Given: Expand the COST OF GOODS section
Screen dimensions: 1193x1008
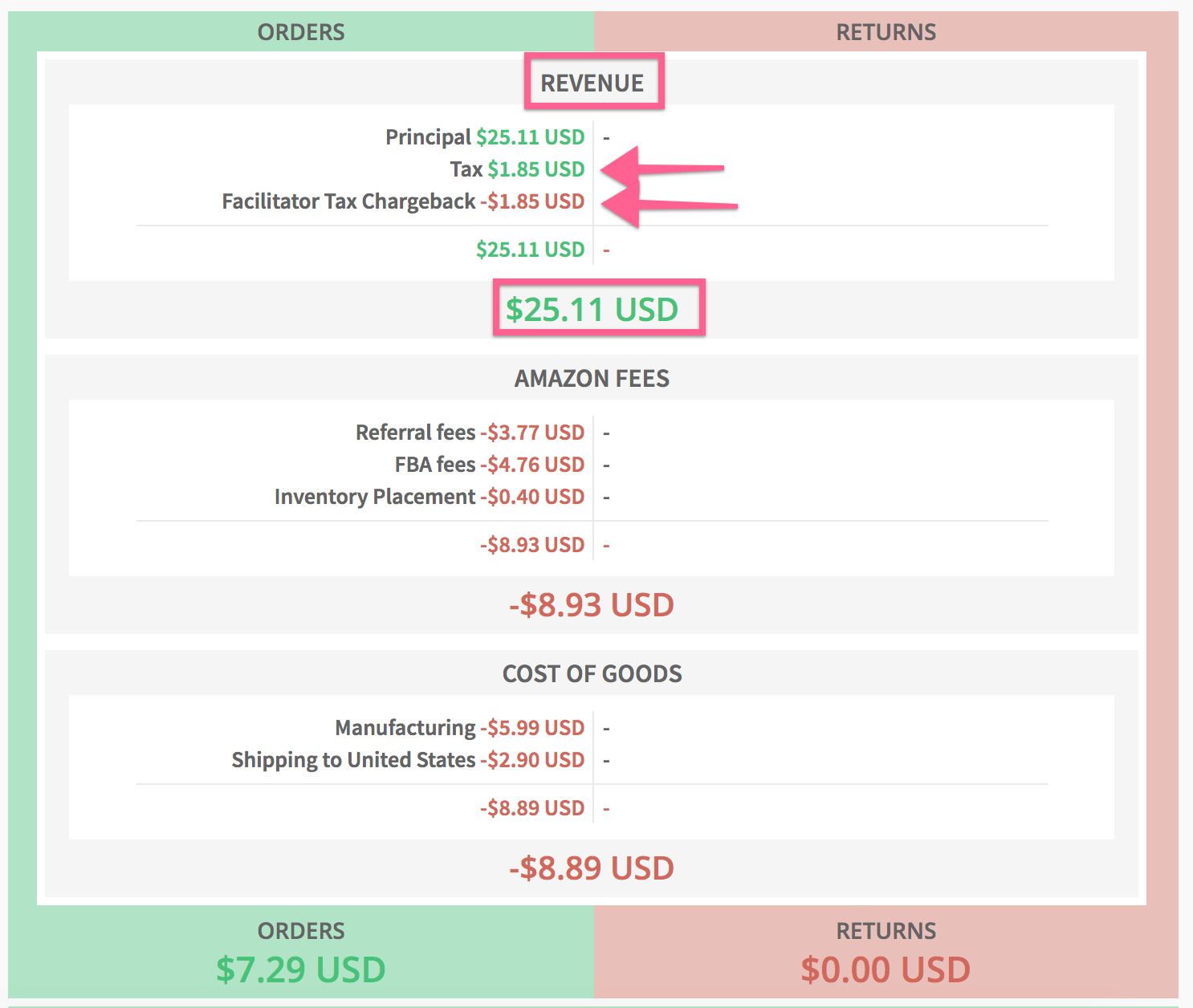Looking at the screenshot, I should (592, 674).
